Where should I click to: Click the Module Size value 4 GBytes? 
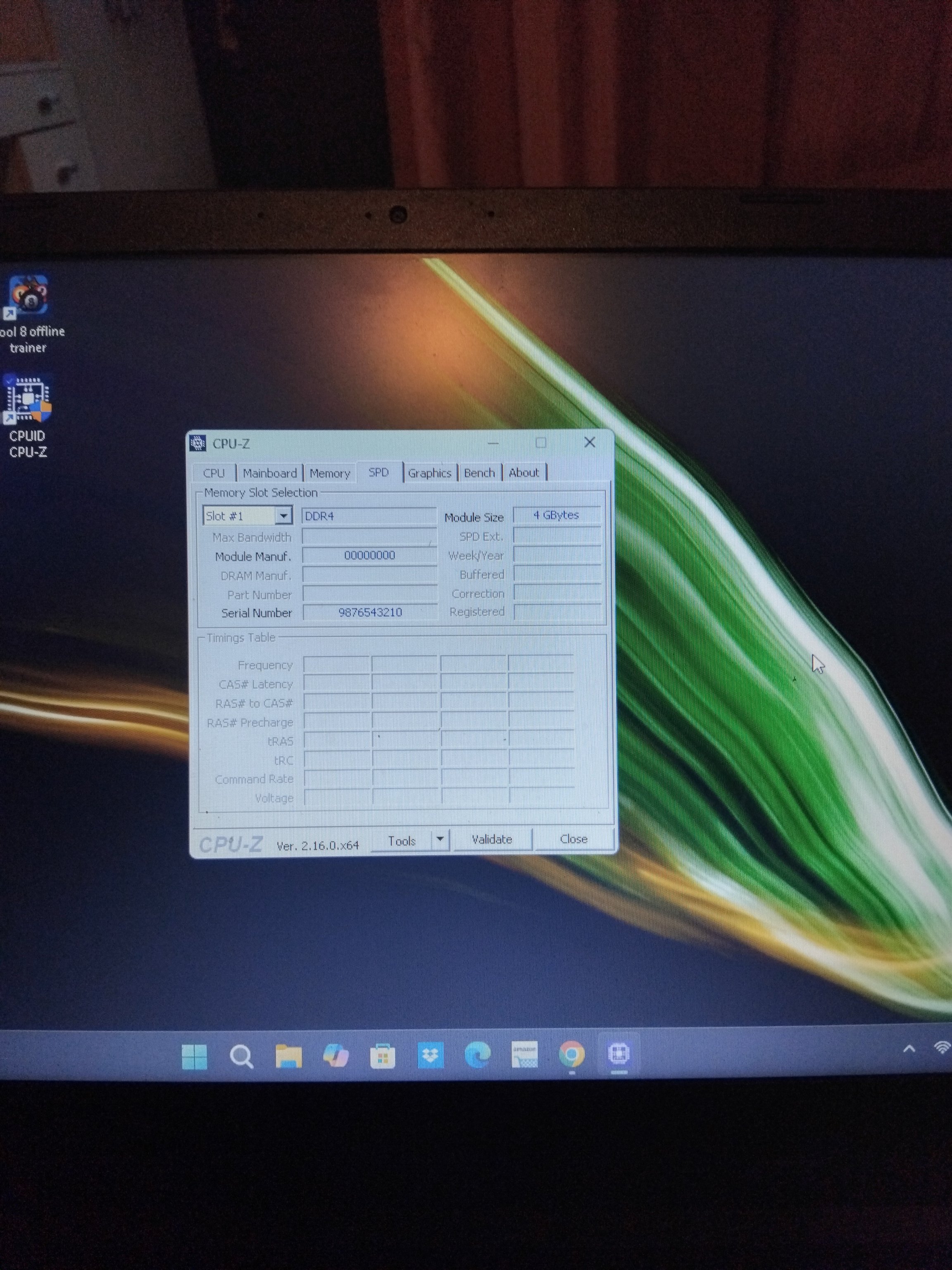557,515
